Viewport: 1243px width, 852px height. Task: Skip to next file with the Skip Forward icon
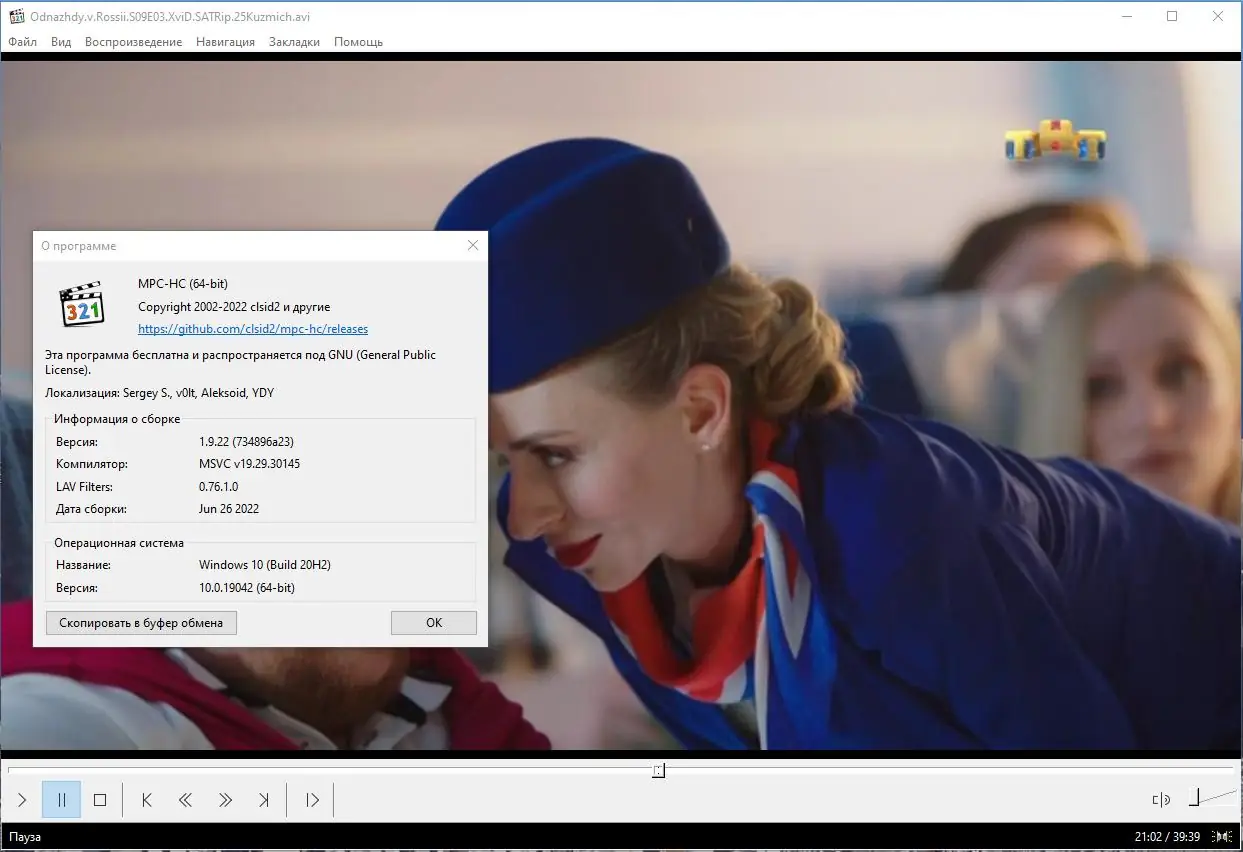pyautogui.click(x=264, y=799)
